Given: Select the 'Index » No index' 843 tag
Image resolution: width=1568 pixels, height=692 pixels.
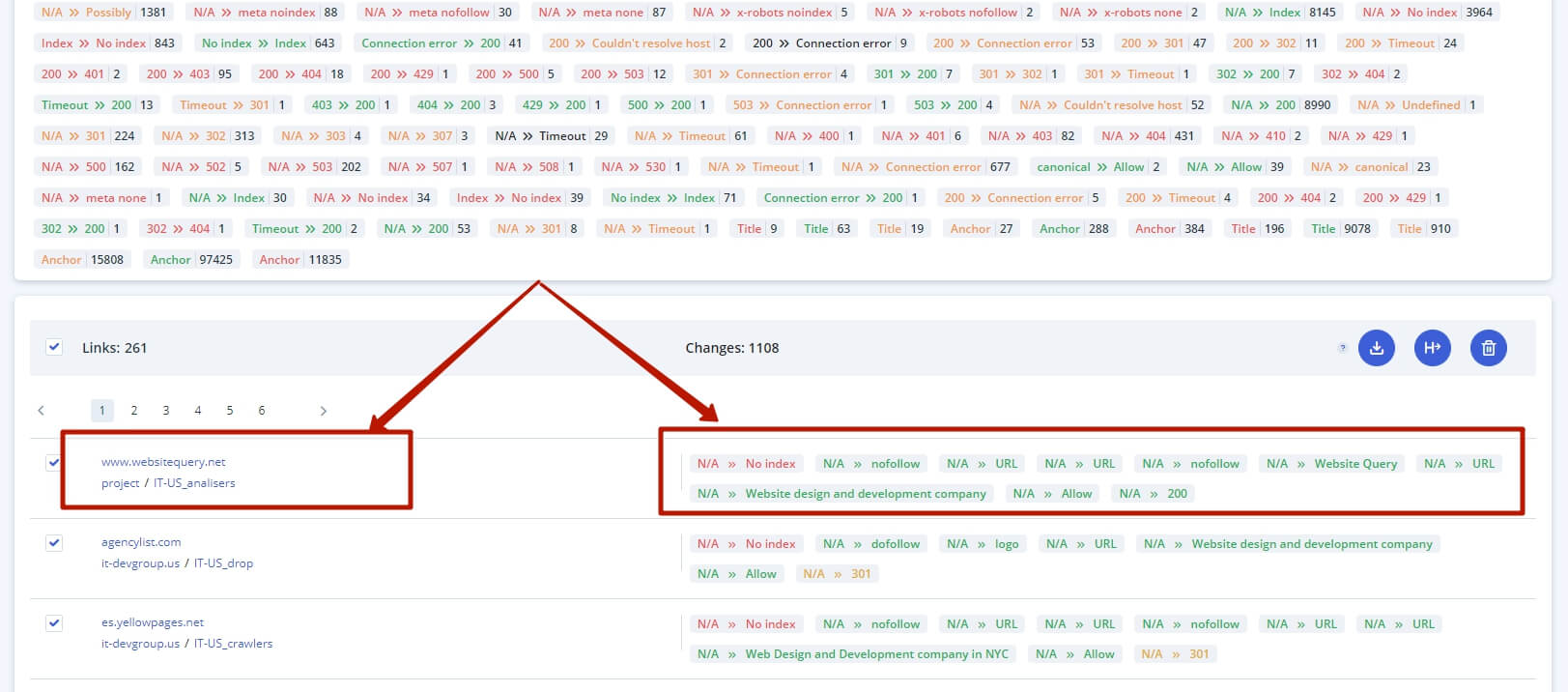Looking at the screenshot, I should pos(108,43).
